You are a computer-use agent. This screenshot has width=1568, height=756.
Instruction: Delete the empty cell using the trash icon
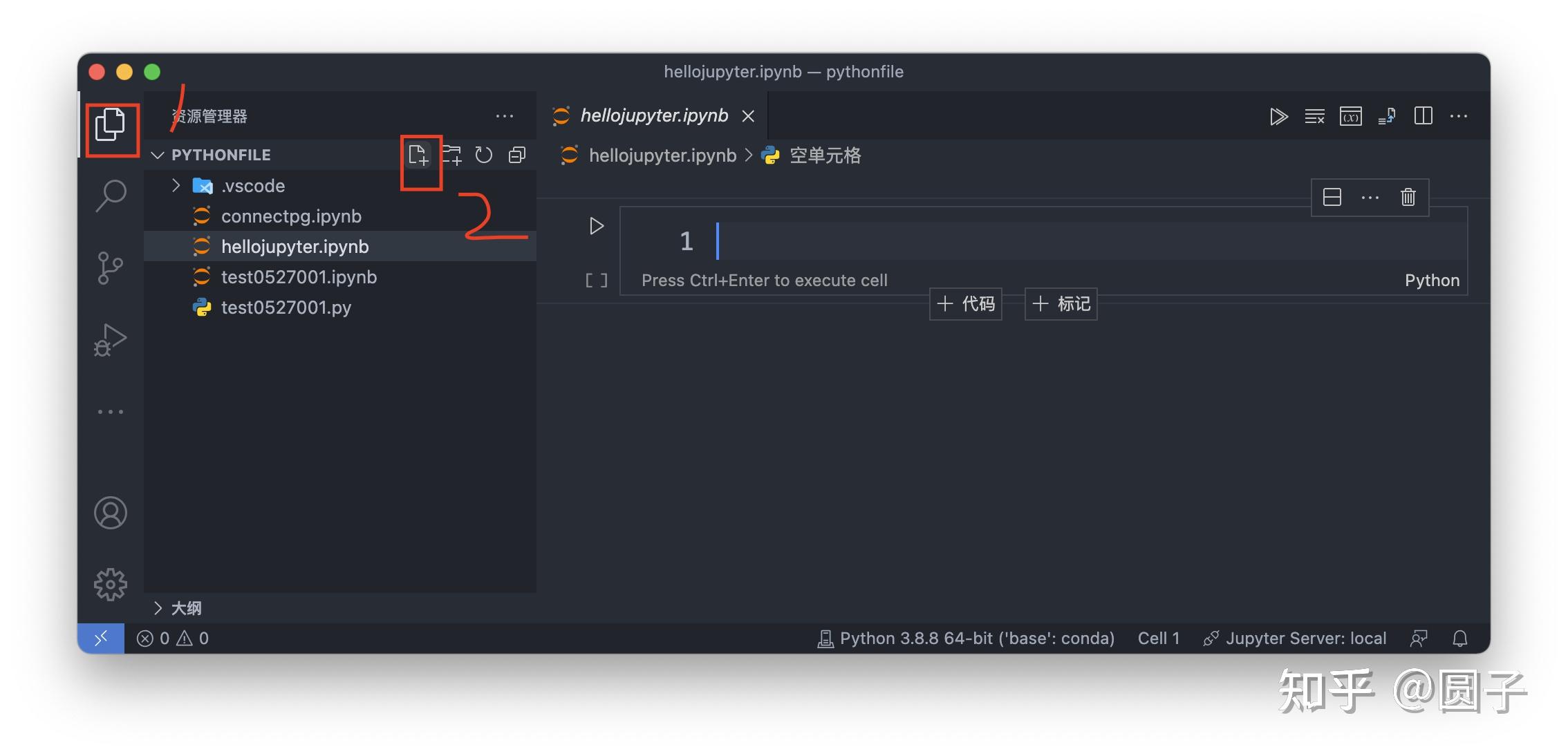coord(1408,197)
